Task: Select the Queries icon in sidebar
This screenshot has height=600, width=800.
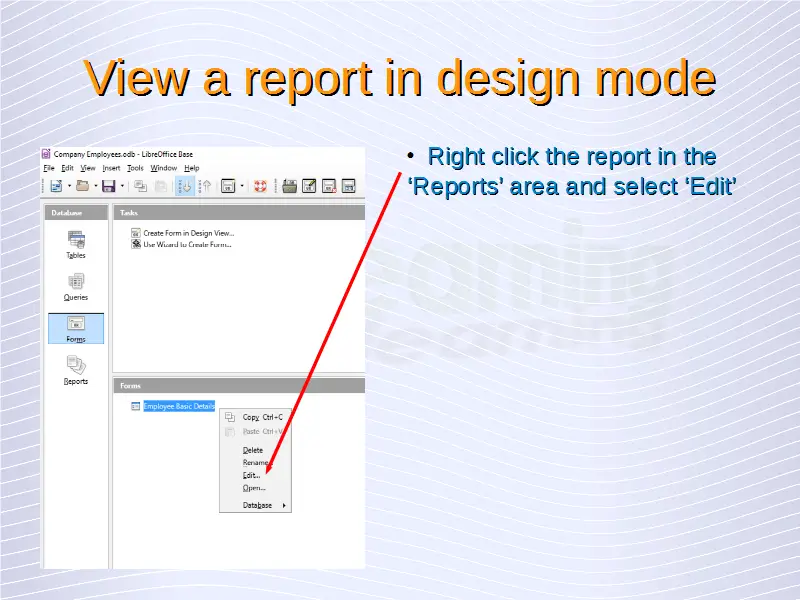Action: (x=76, y=283)
